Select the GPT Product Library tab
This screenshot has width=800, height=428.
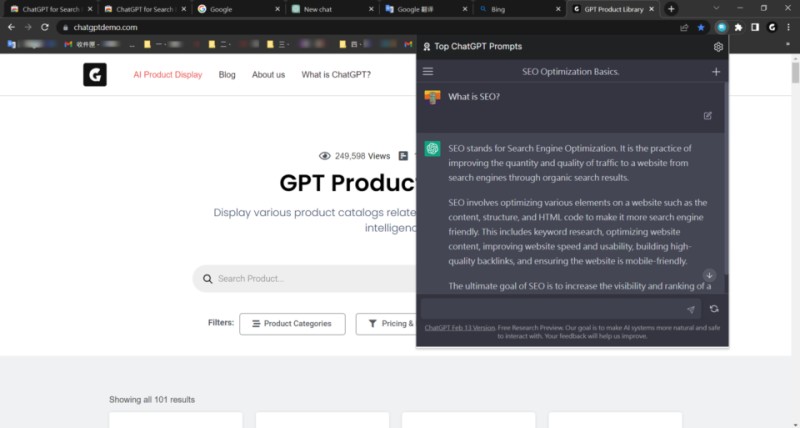(613, 9)
